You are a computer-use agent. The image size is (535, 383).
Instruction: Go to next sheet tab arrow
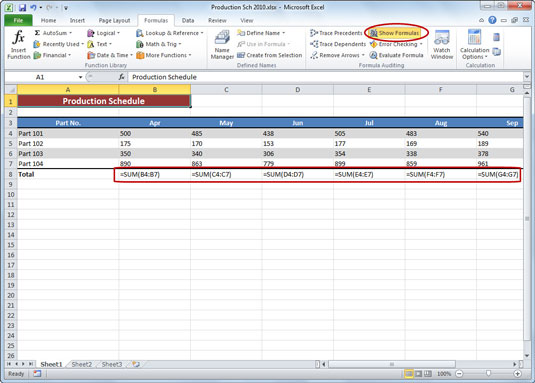click(23, 364)
